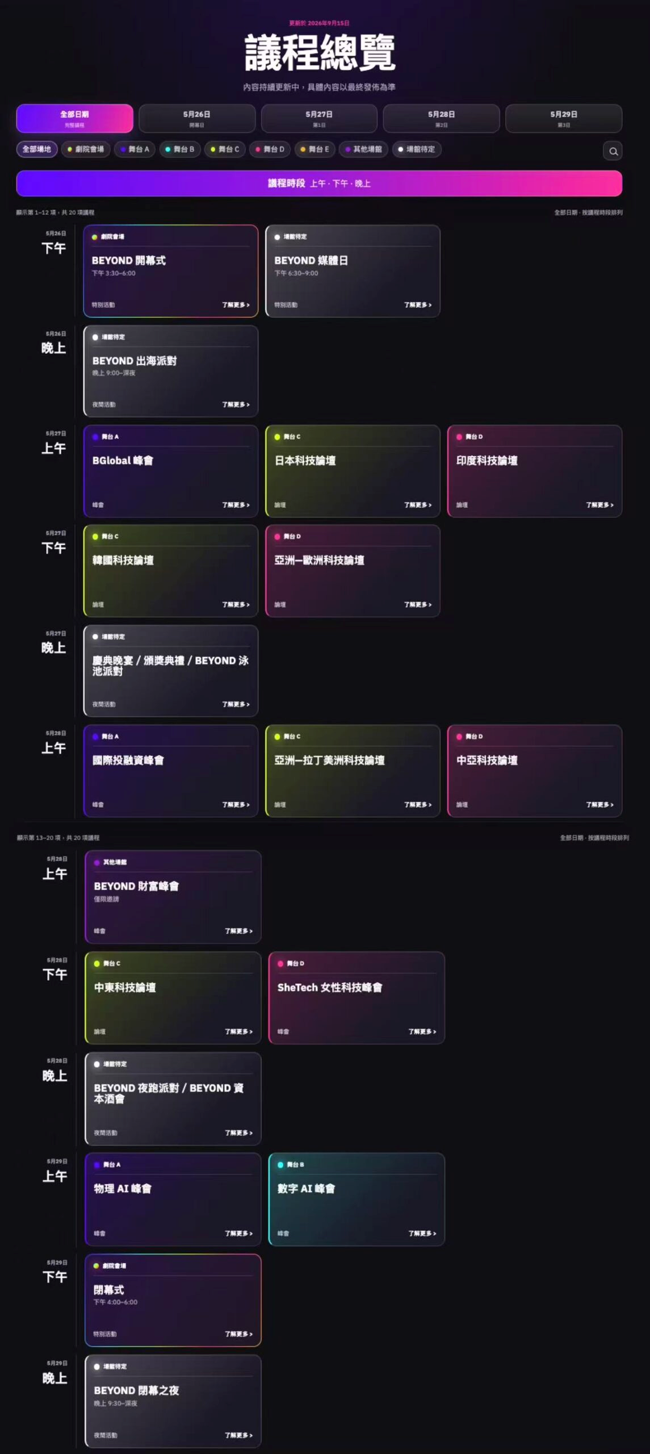Select the 5月26日 date tab
This screenshot has width=650, height=1454.
197,118
